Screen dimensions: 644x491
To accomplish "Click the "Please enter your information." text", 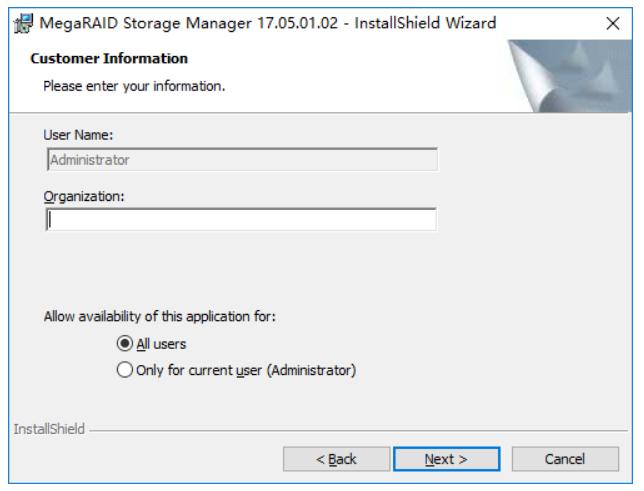I will point(134,86).
